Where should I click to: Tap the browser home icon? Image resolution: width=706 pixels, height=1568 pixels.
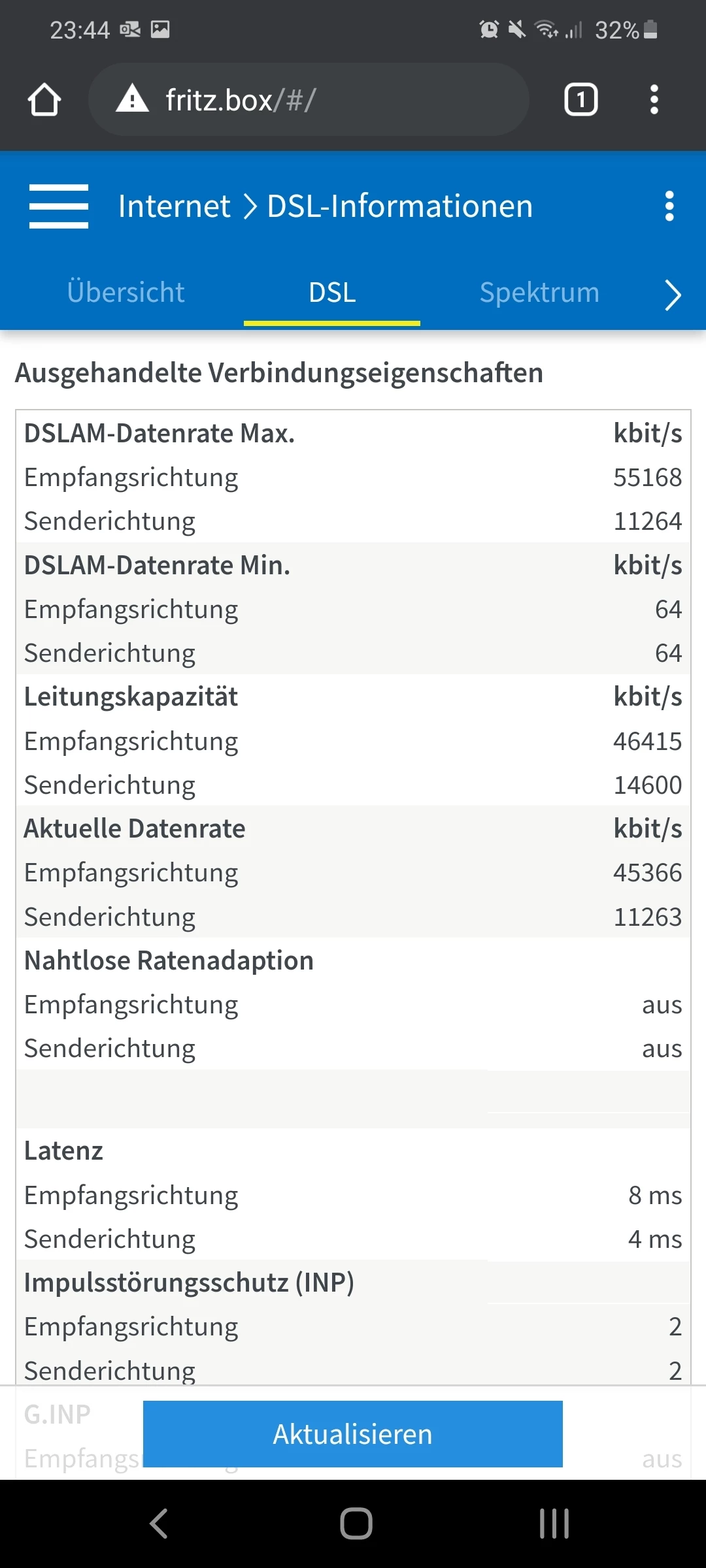[x=44, y=100]
